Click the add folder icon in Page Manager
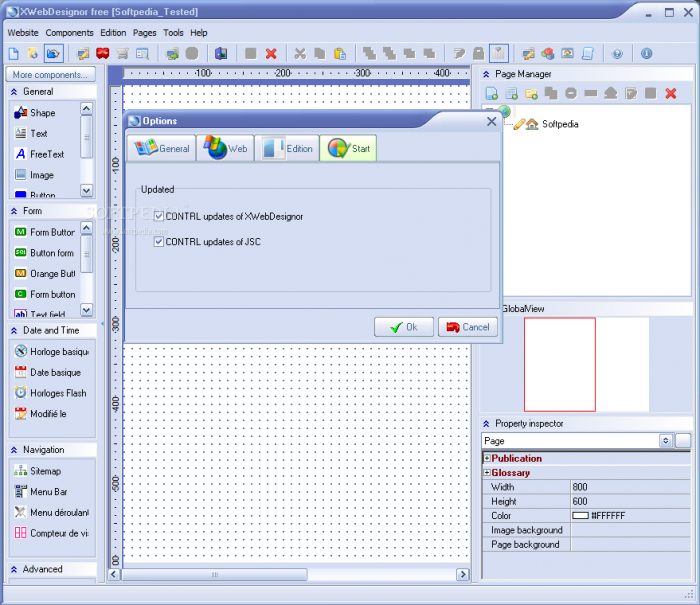700x605 pixels. pos(531,94)
